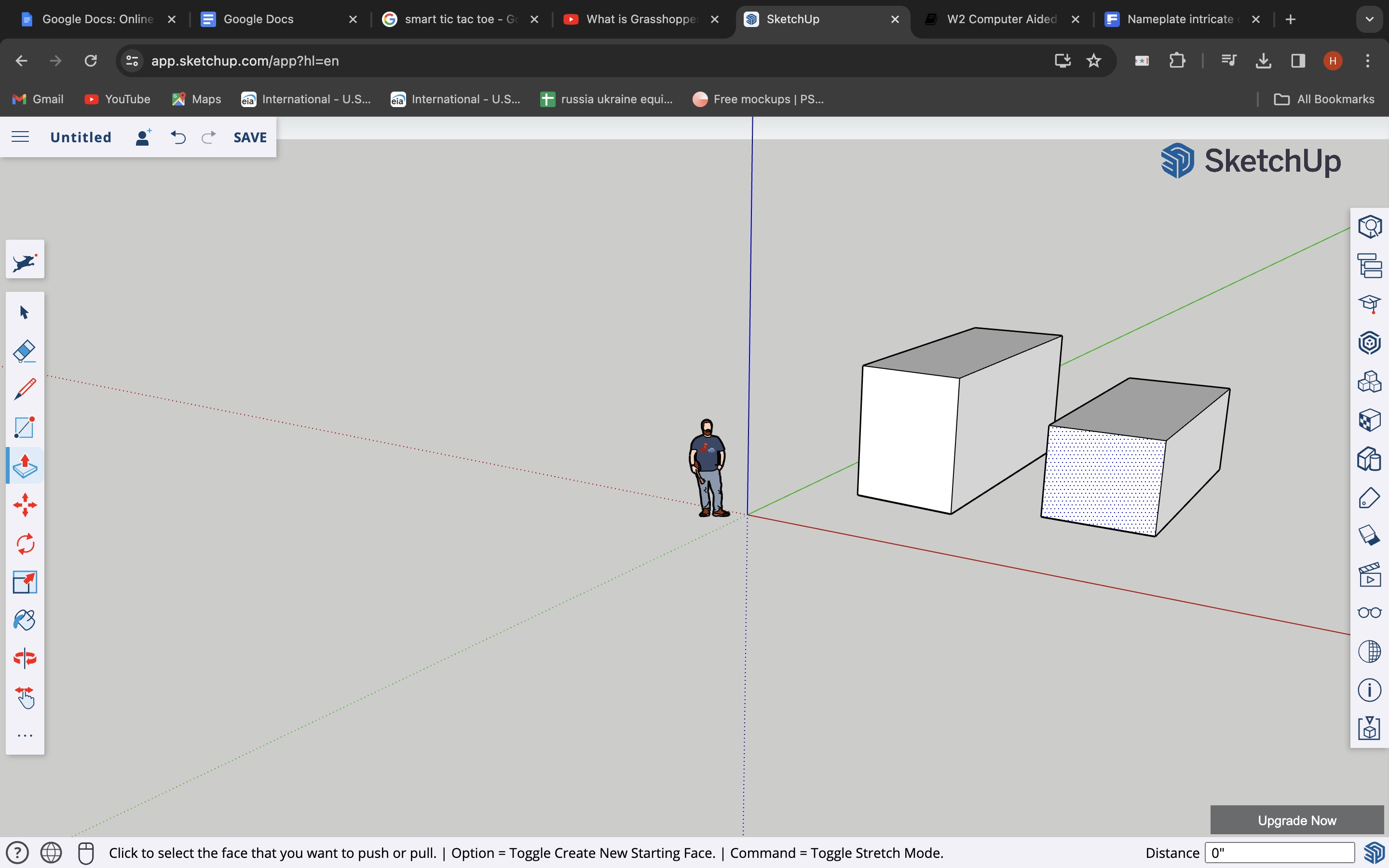Click the Upgrade Now button
1389x868 pixels.
pyautogui.click(x=1296, y=820)
